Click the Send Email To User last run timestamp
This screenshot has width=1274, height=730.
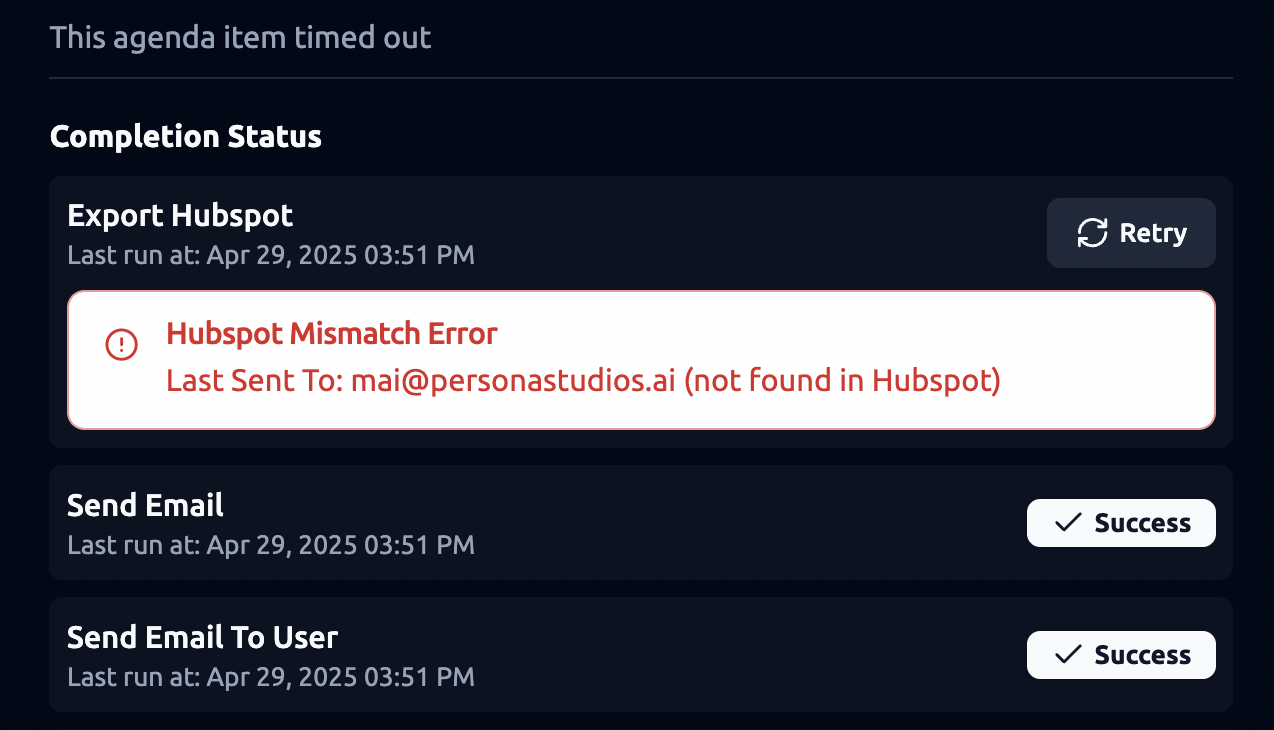click(271, 677)
